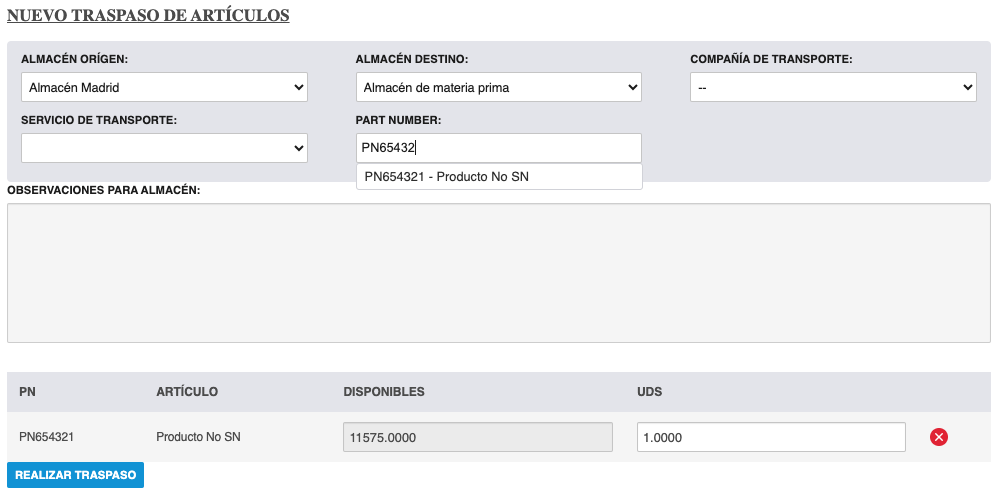
Task: Click the Disponibles field showing 11575.0000
Action: [477, 437]
